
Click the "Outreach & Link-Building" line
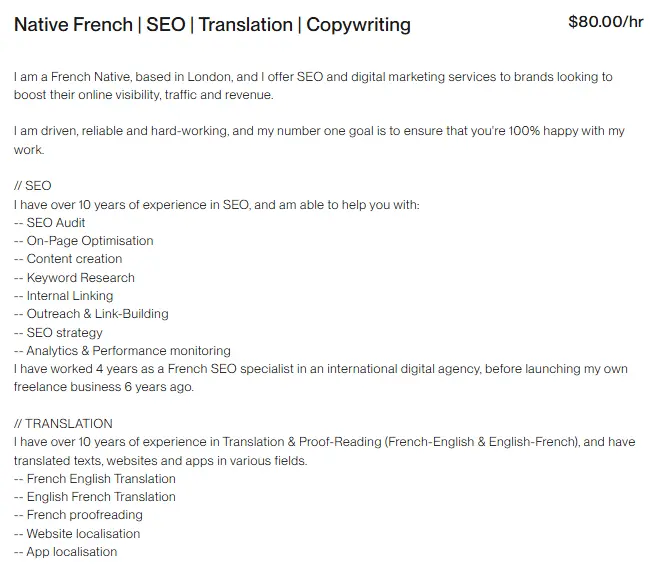coord(97,314)
